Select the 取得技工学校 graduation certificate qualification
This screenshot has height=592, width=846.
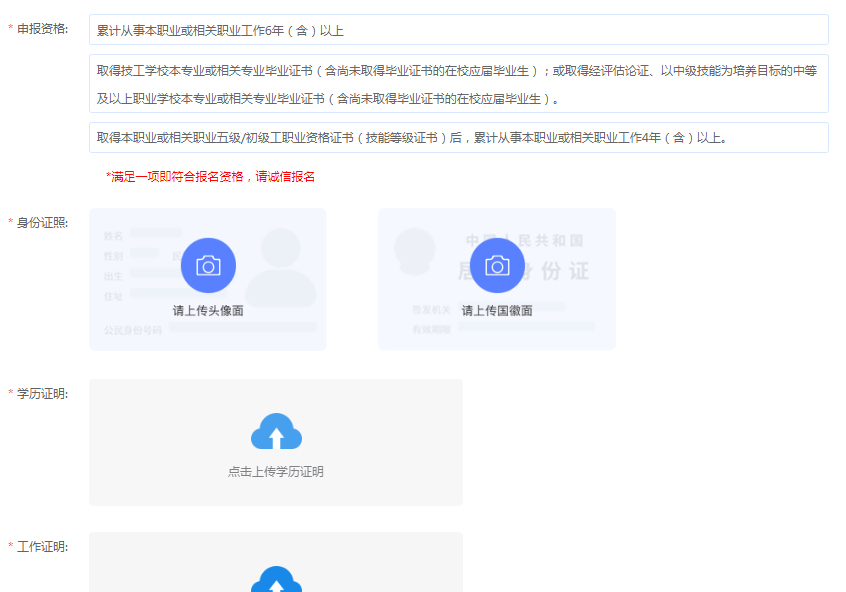point(458,84)
